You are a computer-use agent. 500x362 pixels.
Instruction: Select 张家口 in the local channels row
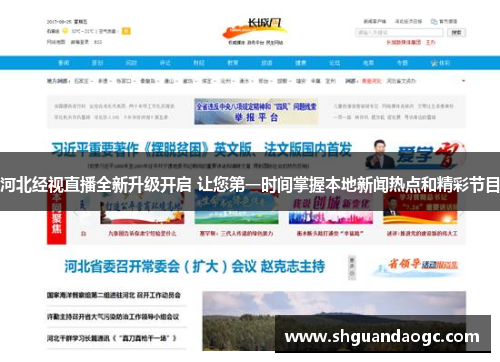(123, 81)
